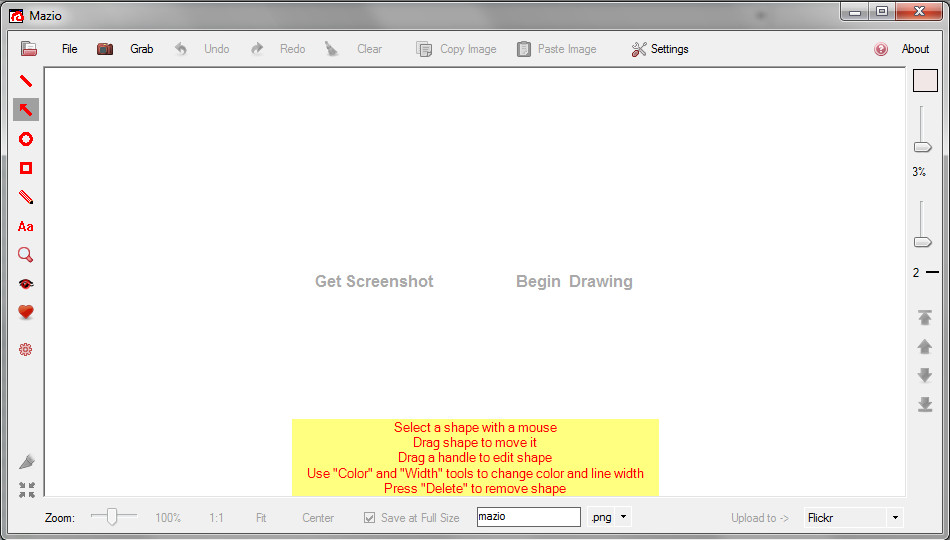Click Get Screenshot in the canvas
This screenshot has width=950, height=540.
click(374, 281)
